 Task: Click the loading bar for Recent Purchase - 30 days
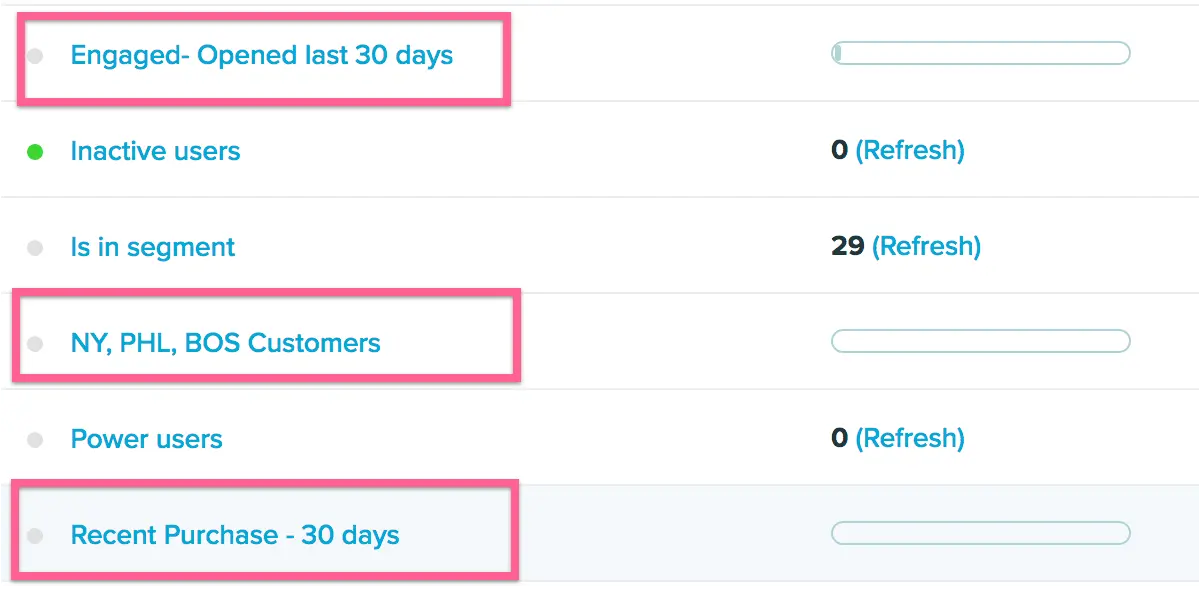(x=980, y=533)
